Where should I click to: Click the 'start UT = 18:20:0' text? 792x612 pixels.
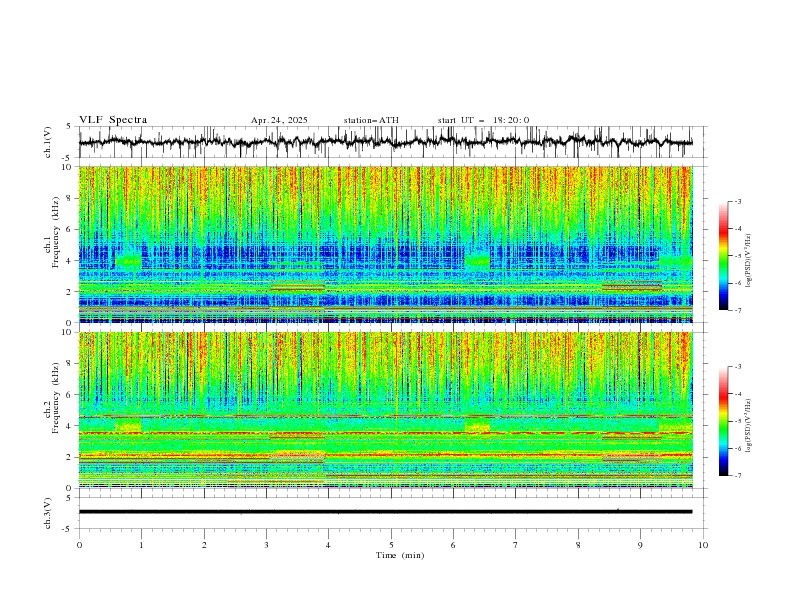[x=483, y=120]
